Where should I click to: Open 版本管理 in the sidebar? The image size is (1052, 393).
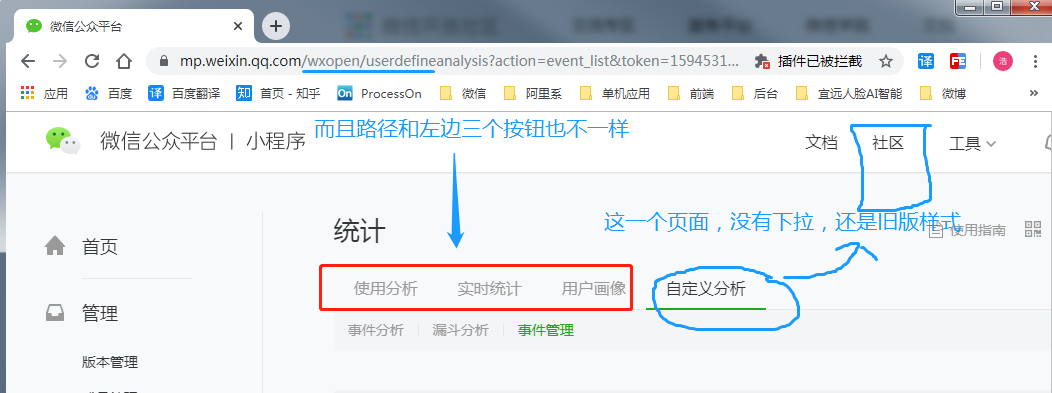(110, 362)
